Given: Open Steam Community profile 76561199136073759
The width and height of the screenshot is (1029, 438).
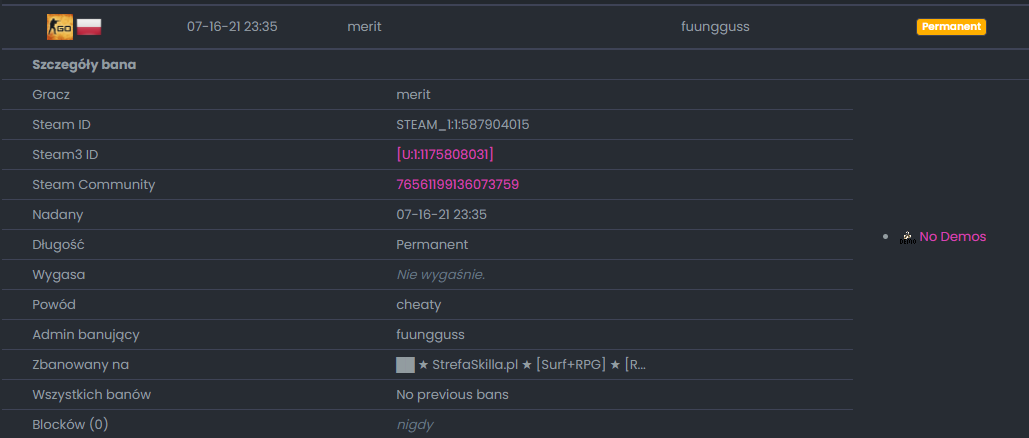Looking at the screenshot, I should click(457, 185).
